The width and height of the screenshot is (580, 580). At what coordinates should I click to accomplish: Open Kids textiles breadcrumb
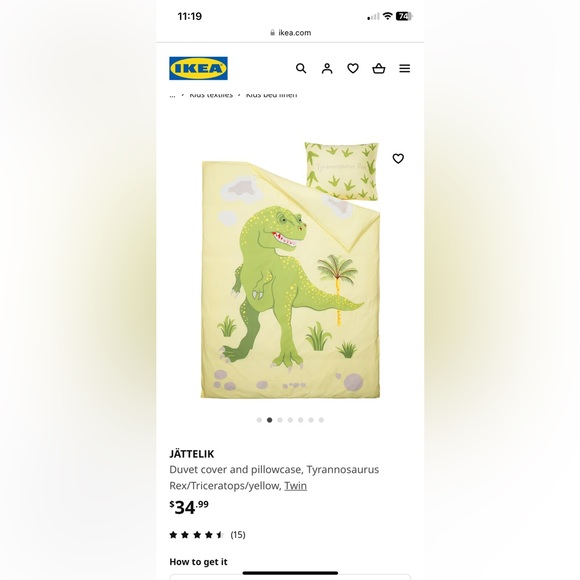(x=211, y=95)
